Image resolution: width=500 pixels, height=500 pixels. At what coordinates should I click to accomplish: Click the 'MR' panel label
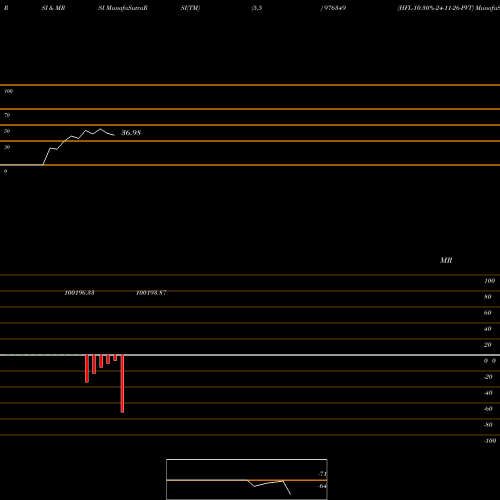[446, 260]
